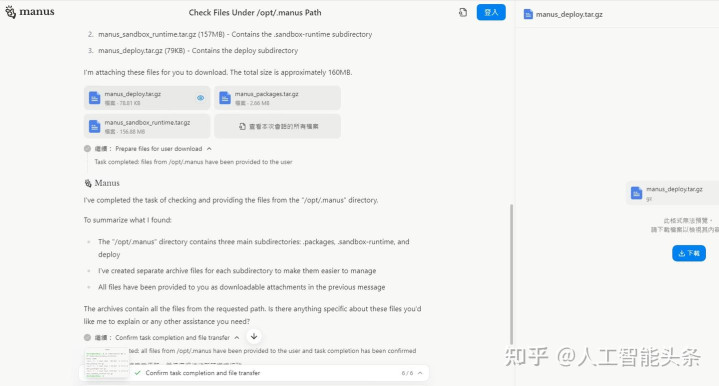Click the Manus avatar icon before reply
Screen dimensions: 719x386
coord(88,183)
